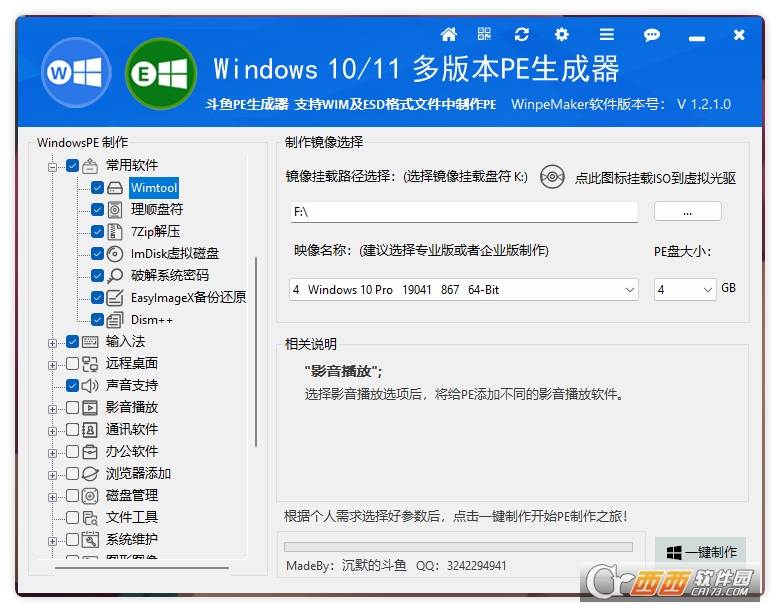Click the refresh arrows icon
Viewport: 780px width, 612px height.
click(521, 34)
